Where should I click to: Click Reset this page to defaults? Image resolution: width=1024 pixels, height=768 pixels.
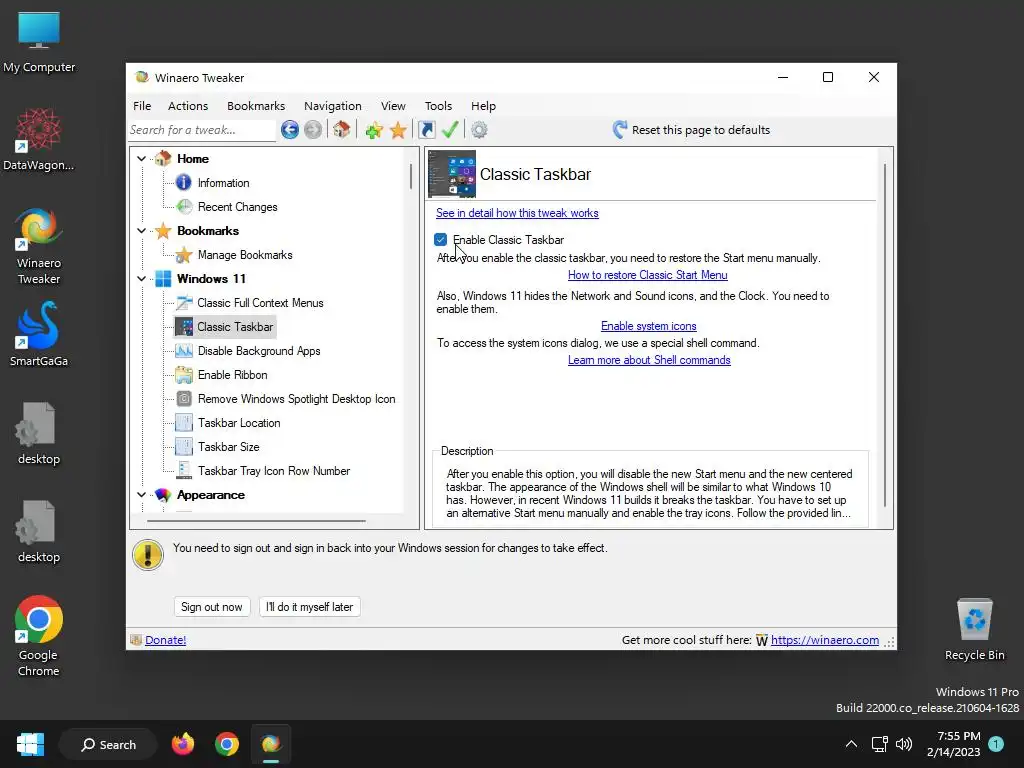[701, 130]
